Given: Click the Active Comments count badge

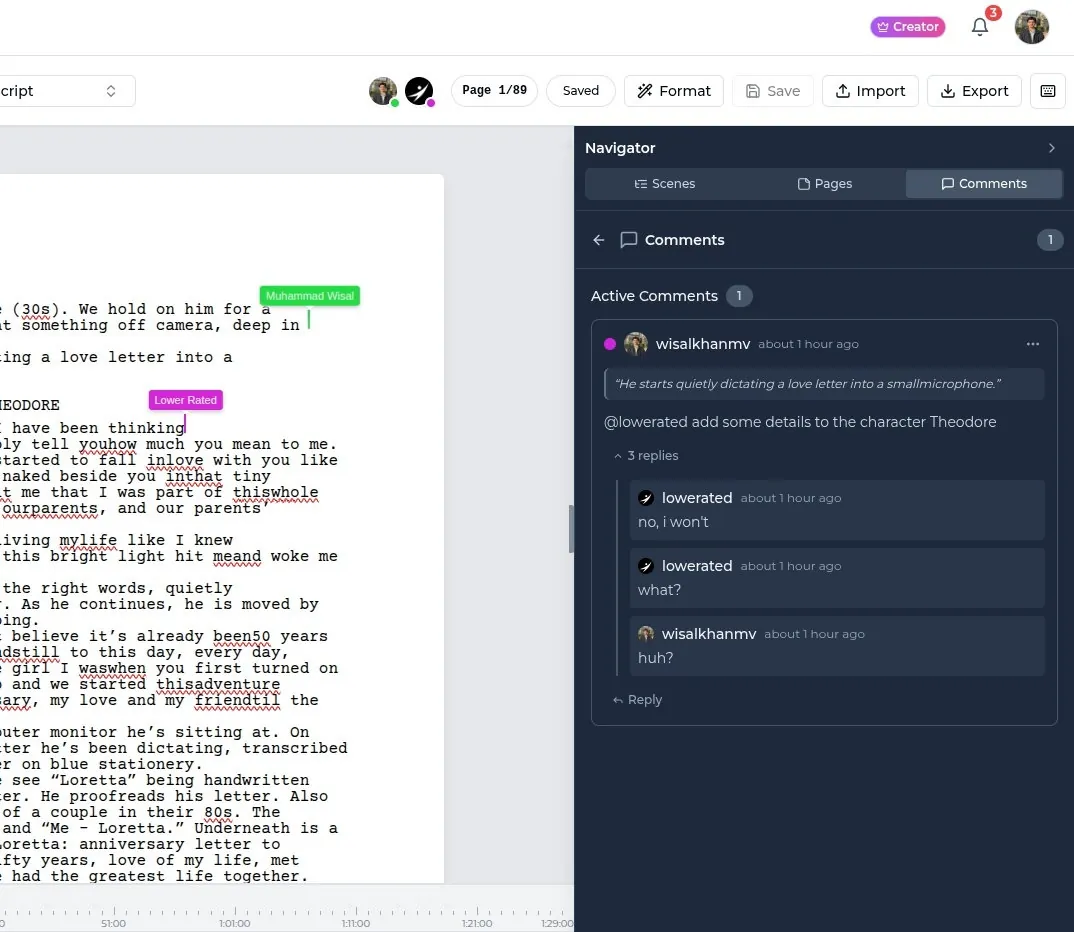Looking at the screenshot, I should pyautogui.click(x=739, y=296).
